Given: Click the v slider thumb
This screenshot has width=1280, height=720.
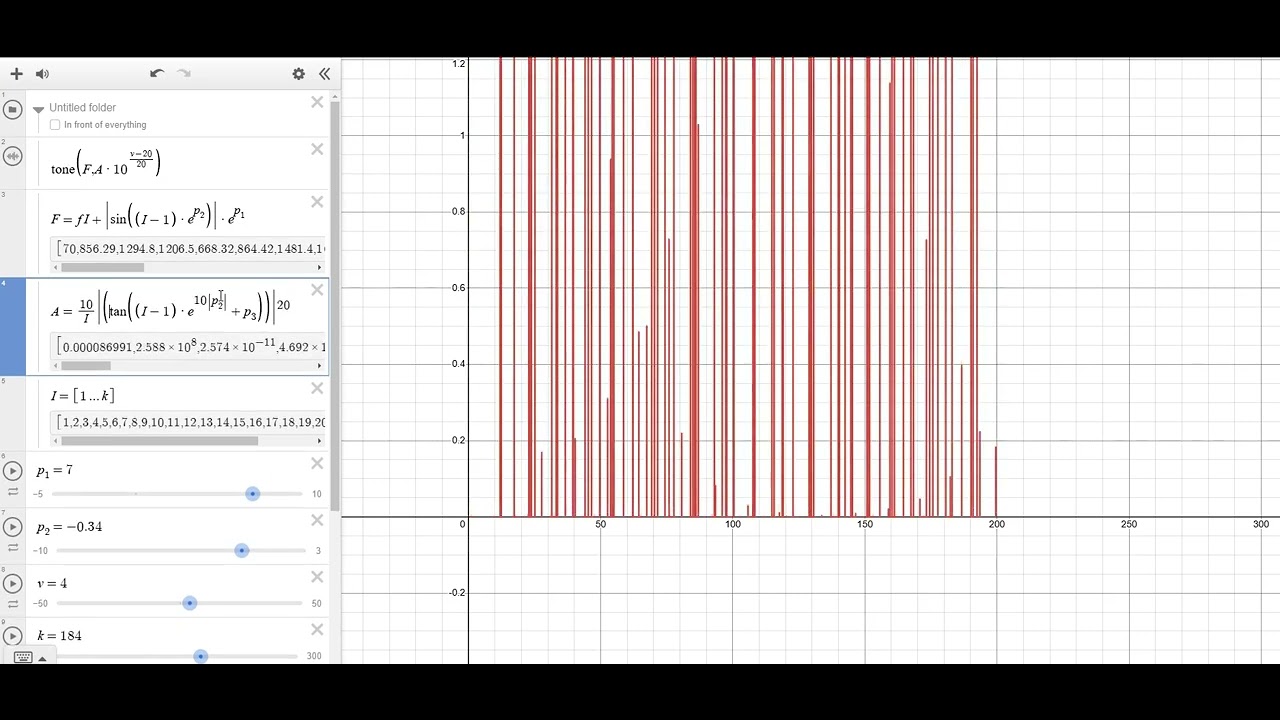Looking at the screenshot, I should [190, 603].
